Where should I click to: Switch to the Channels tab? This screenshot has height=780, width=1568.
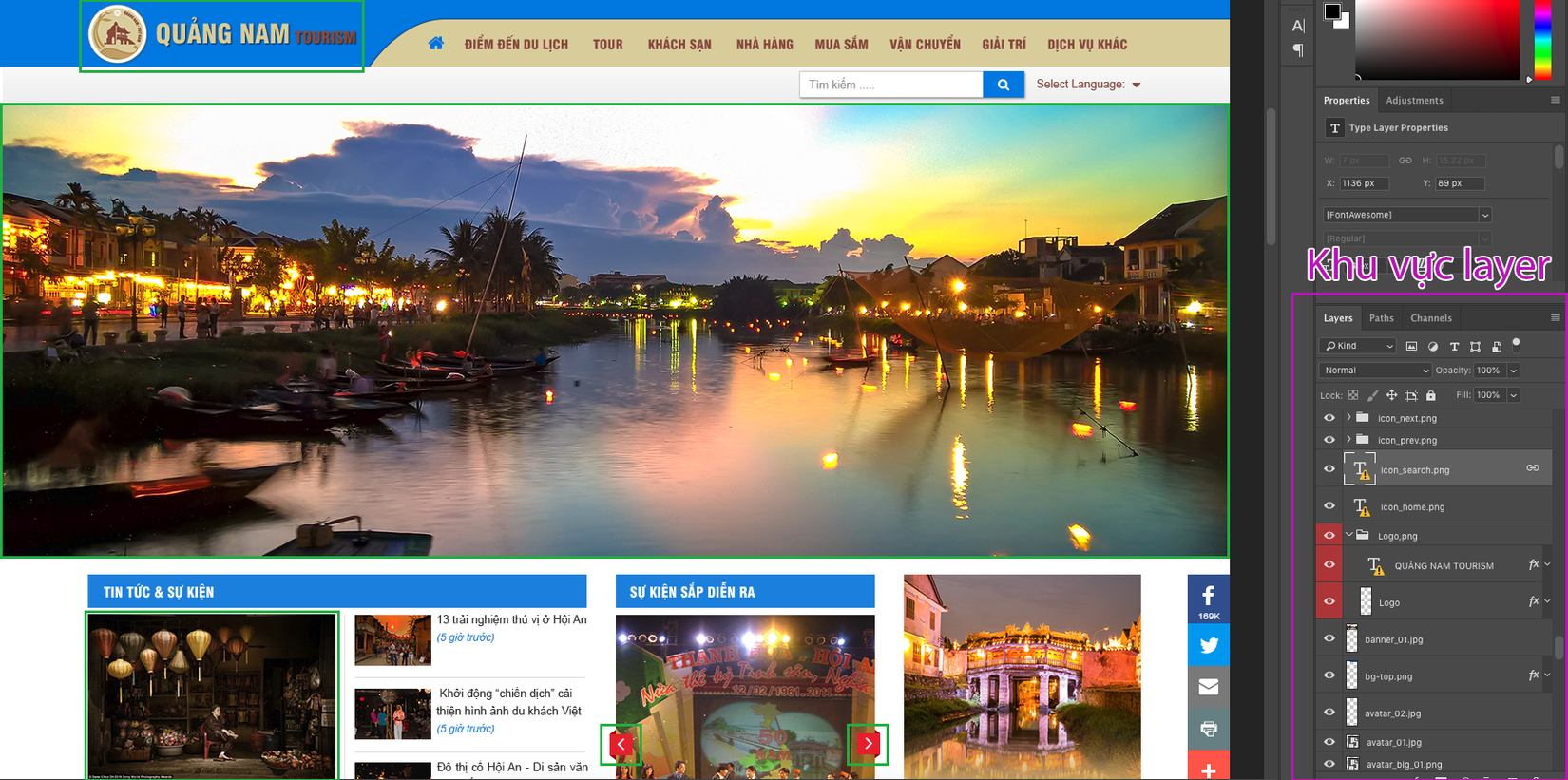[x=1431, y=318]
